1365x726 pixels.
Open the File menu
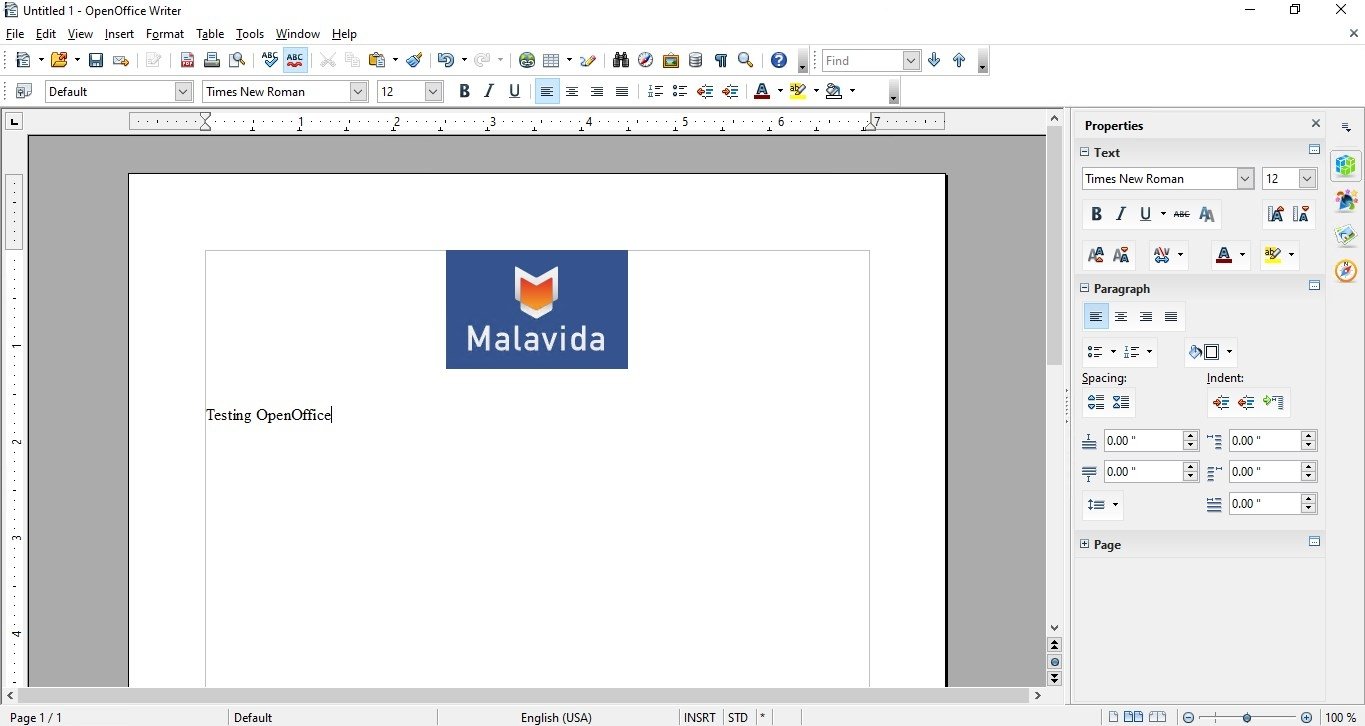coord(14,34)
